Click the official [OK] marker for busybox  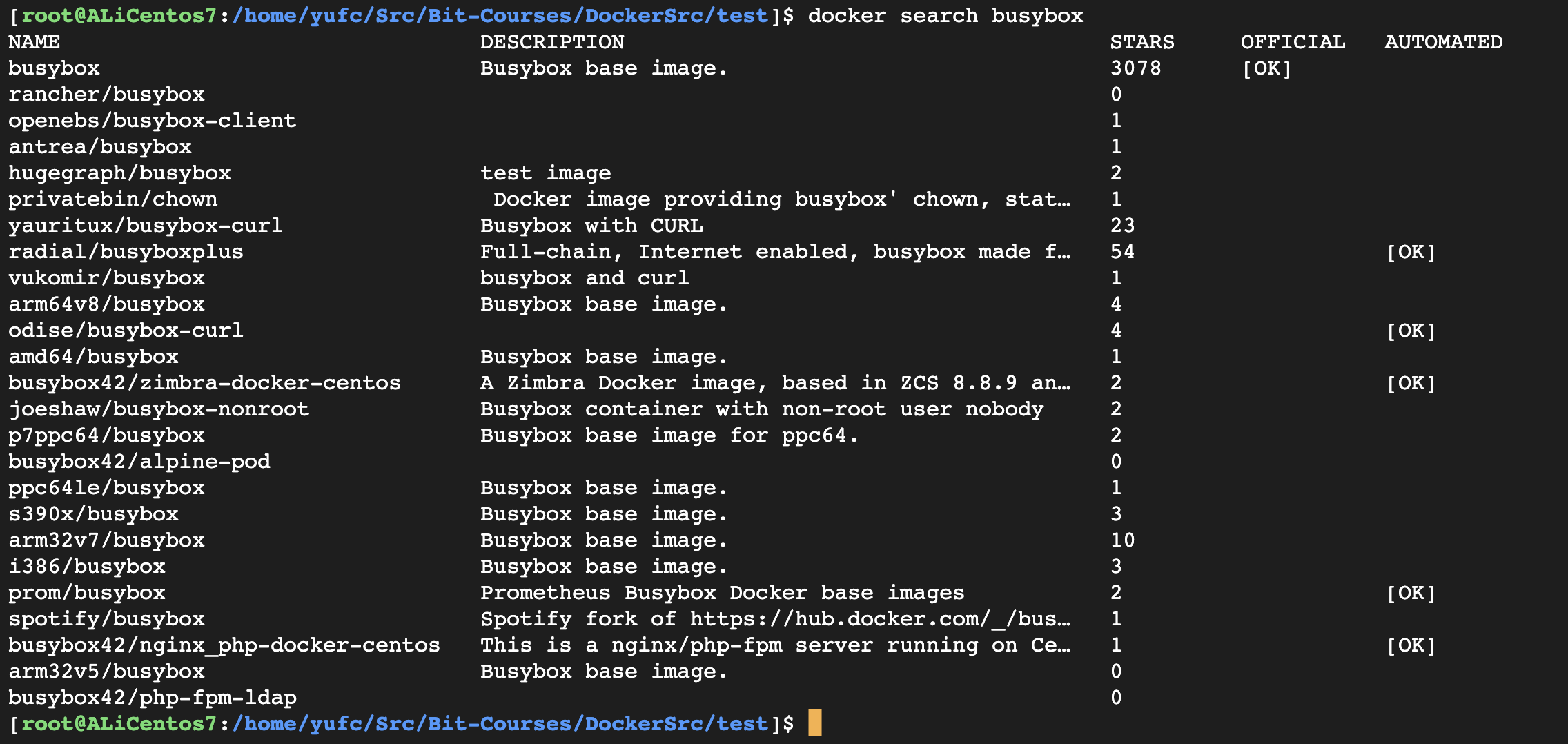[x=1266, y=68]
